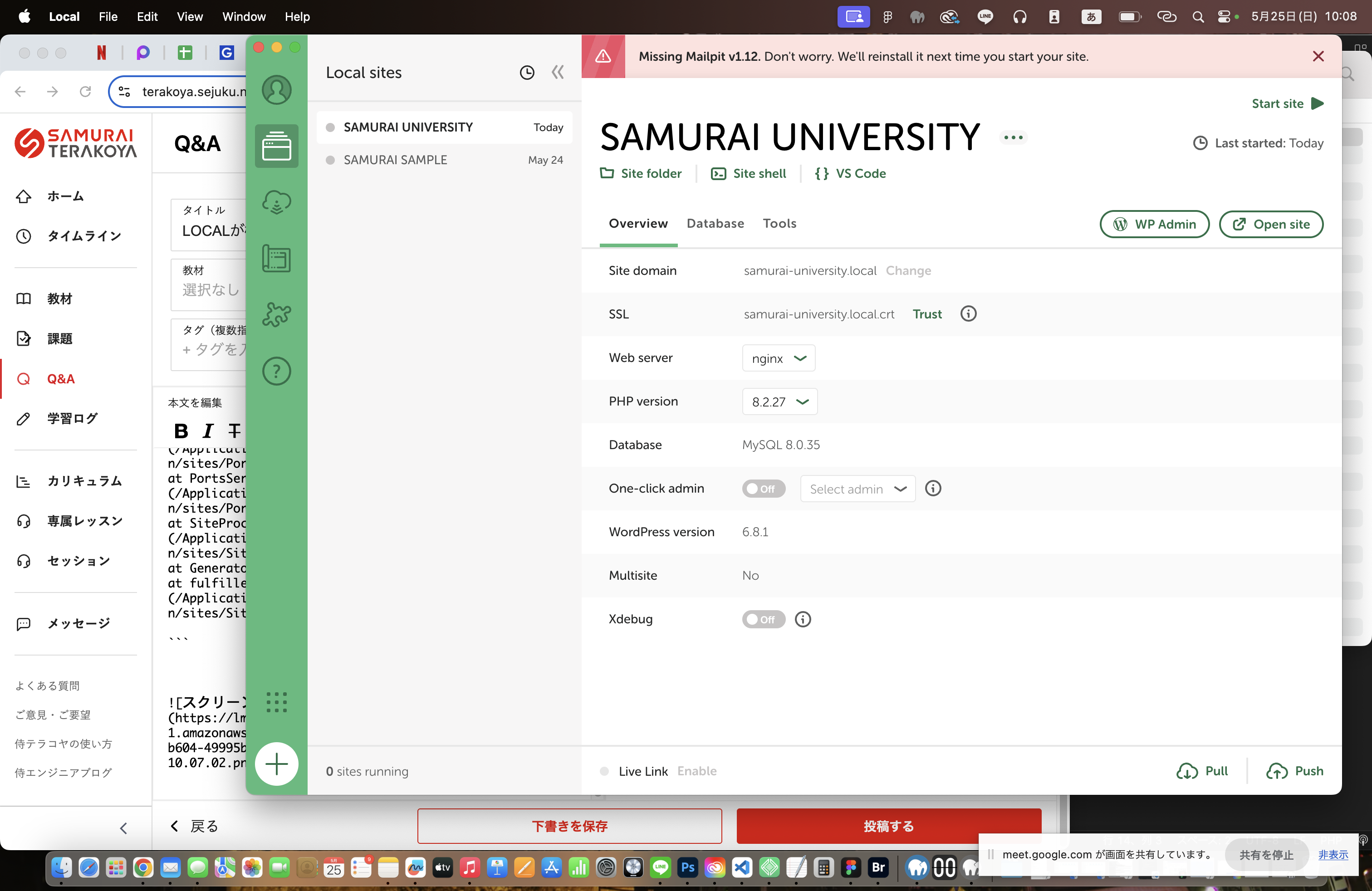Open the Web server nginx dropdown
1372x891 pixels.
point(779,358)
